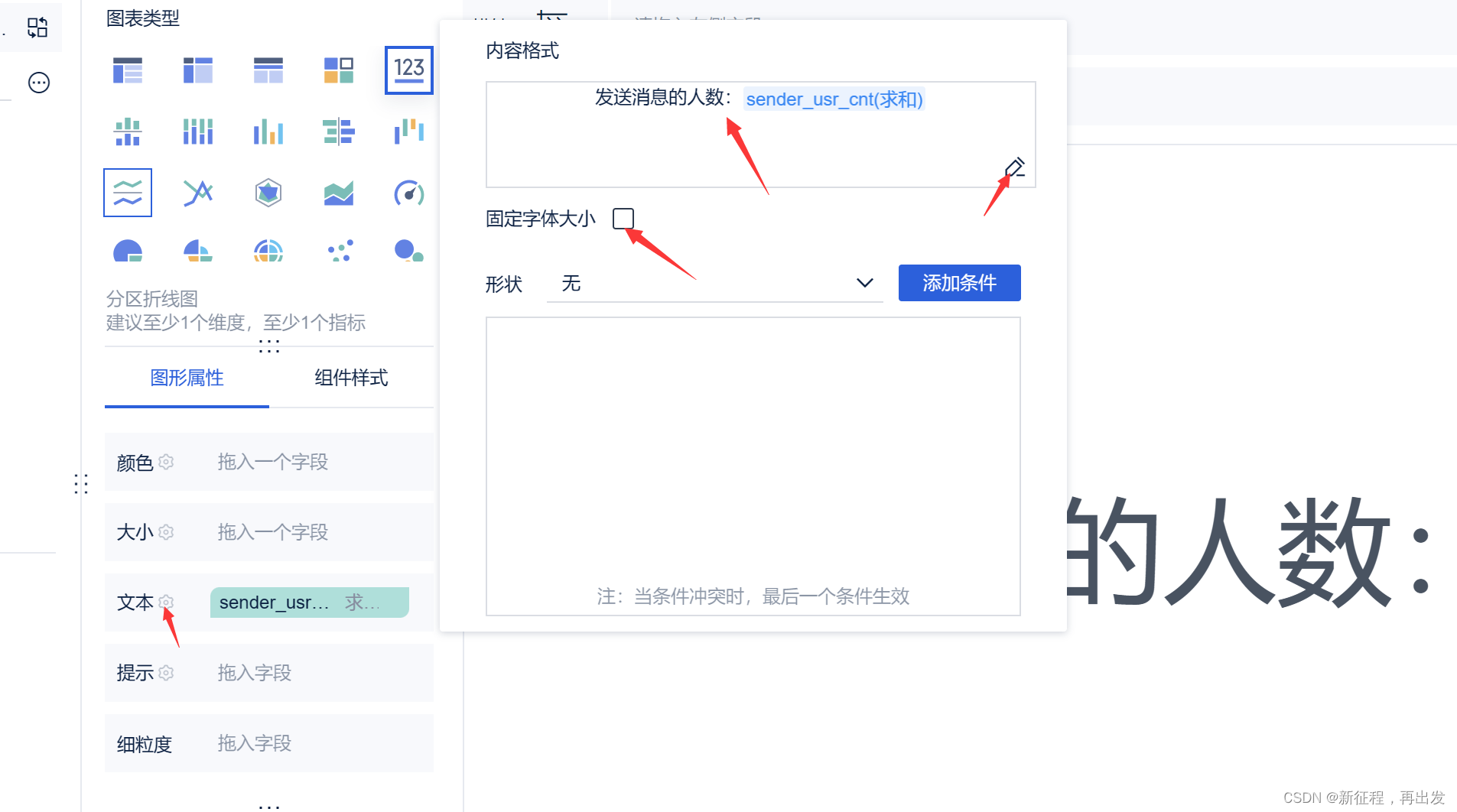
Task: Select the waterfall chart icon
Action: tap(409, 132)
